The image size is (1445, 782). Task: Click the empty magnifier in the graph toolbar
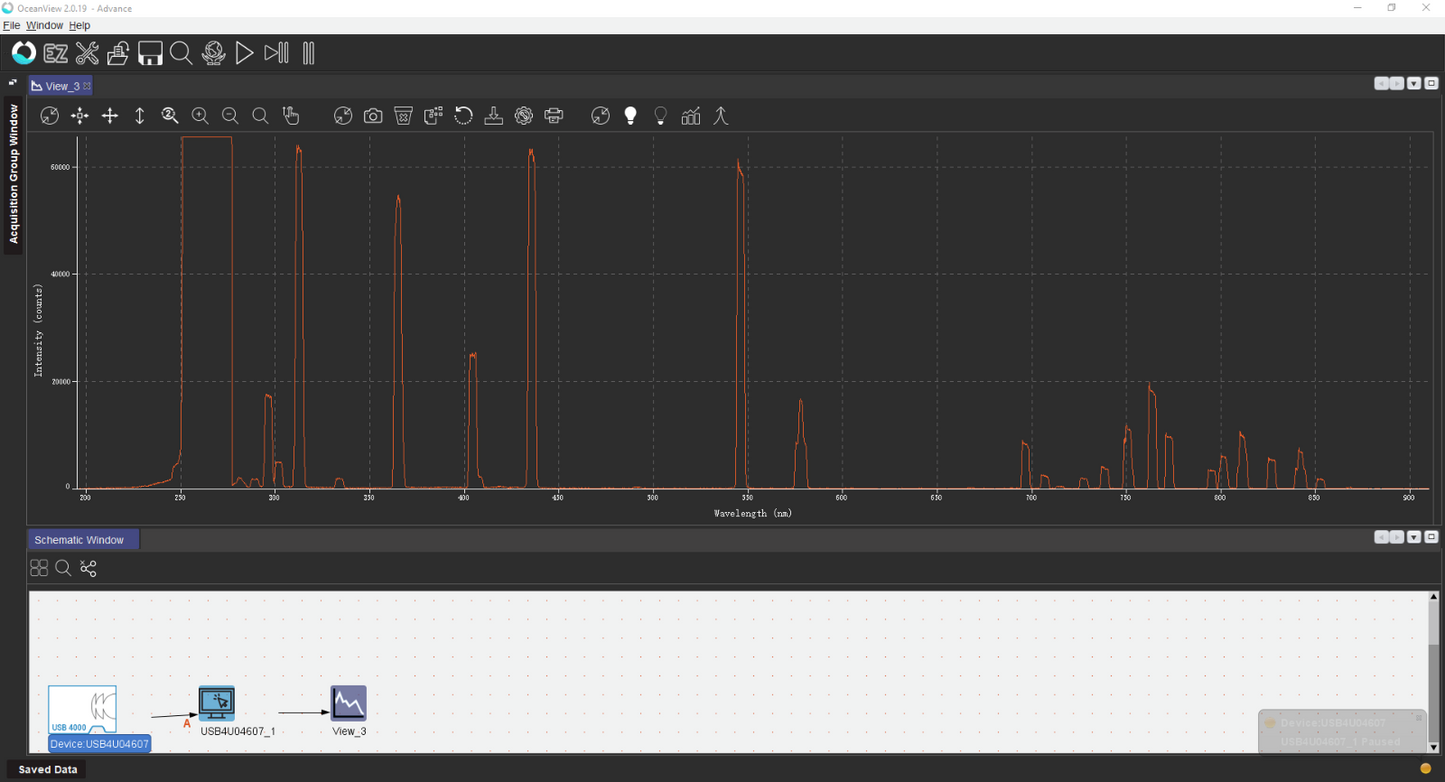click(260, 116)
